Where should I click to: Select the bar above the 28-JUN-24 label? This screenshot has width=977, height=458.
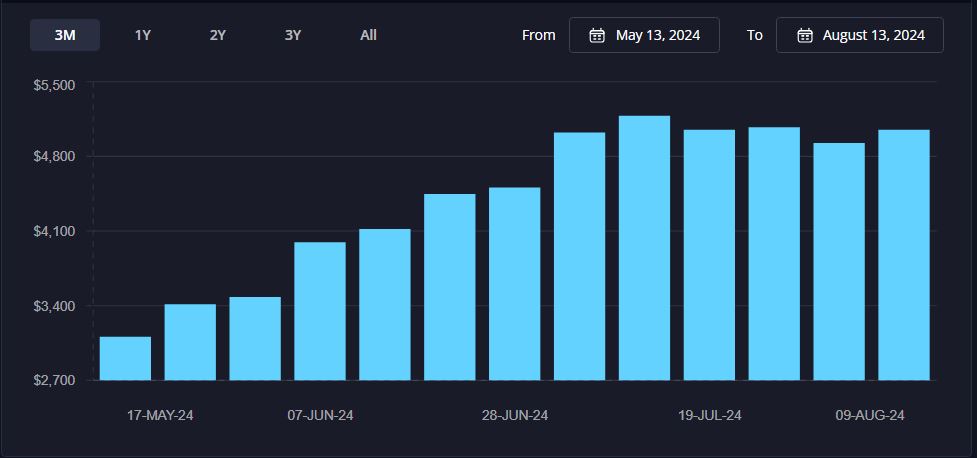tap(515, 284)
